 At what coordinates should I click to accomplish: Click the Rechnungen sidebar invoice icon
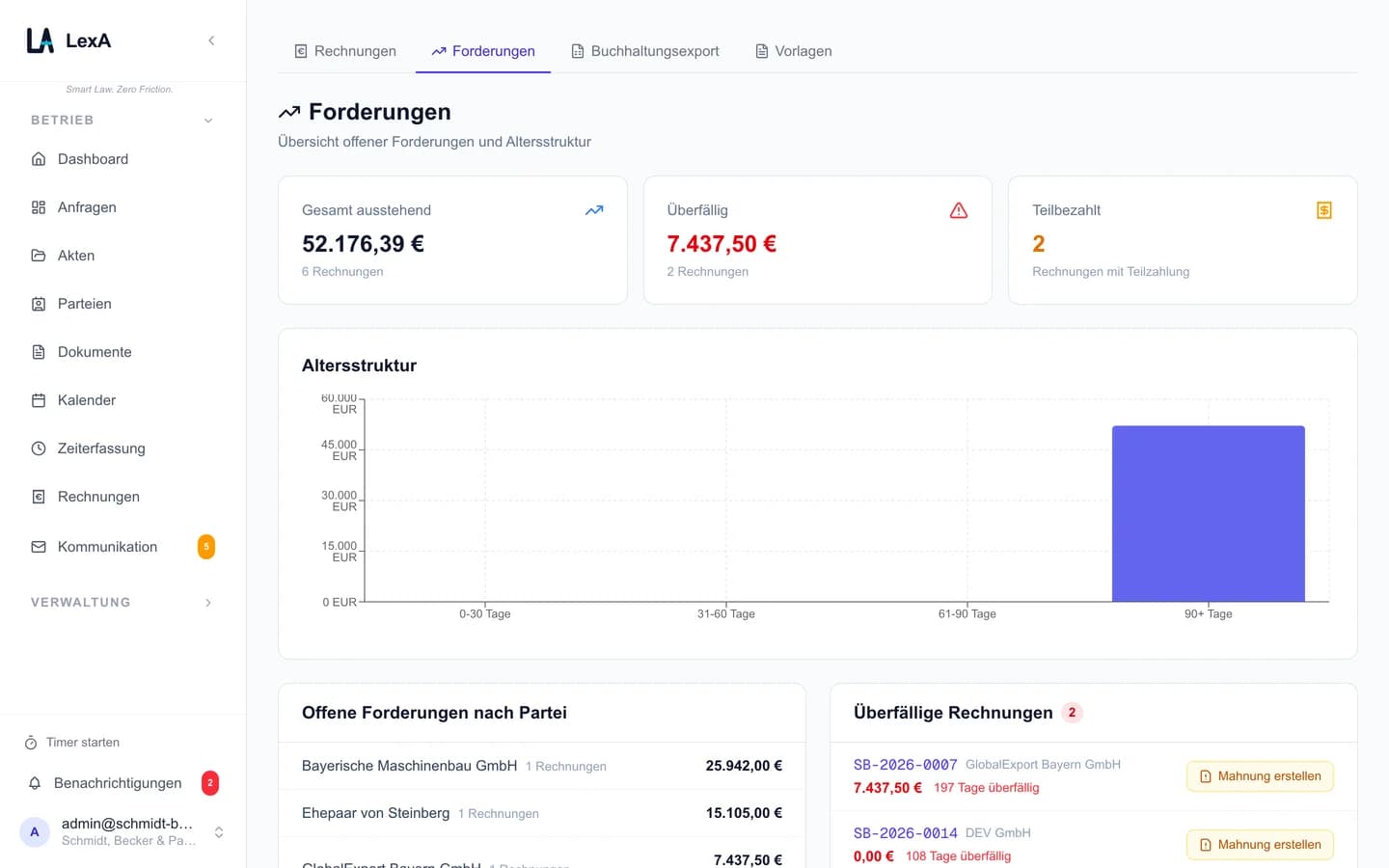(39, 497)
